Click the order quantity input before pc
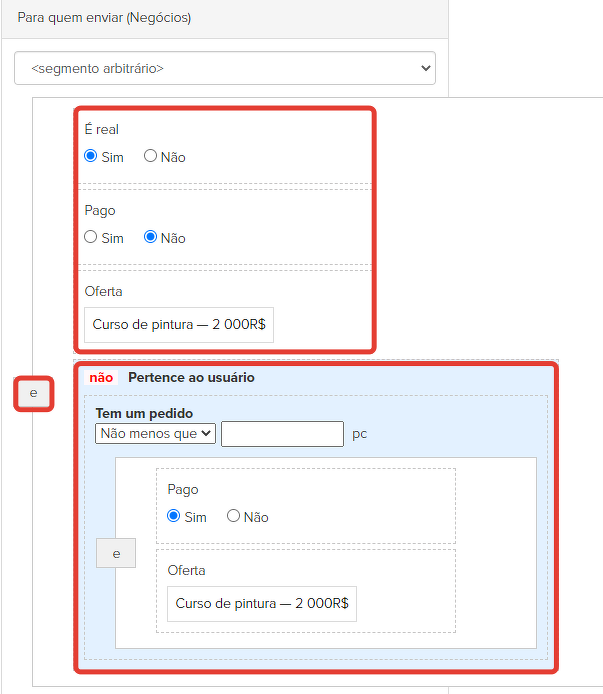The width and height of the screenshot is (603, 694). coord(282,433)
